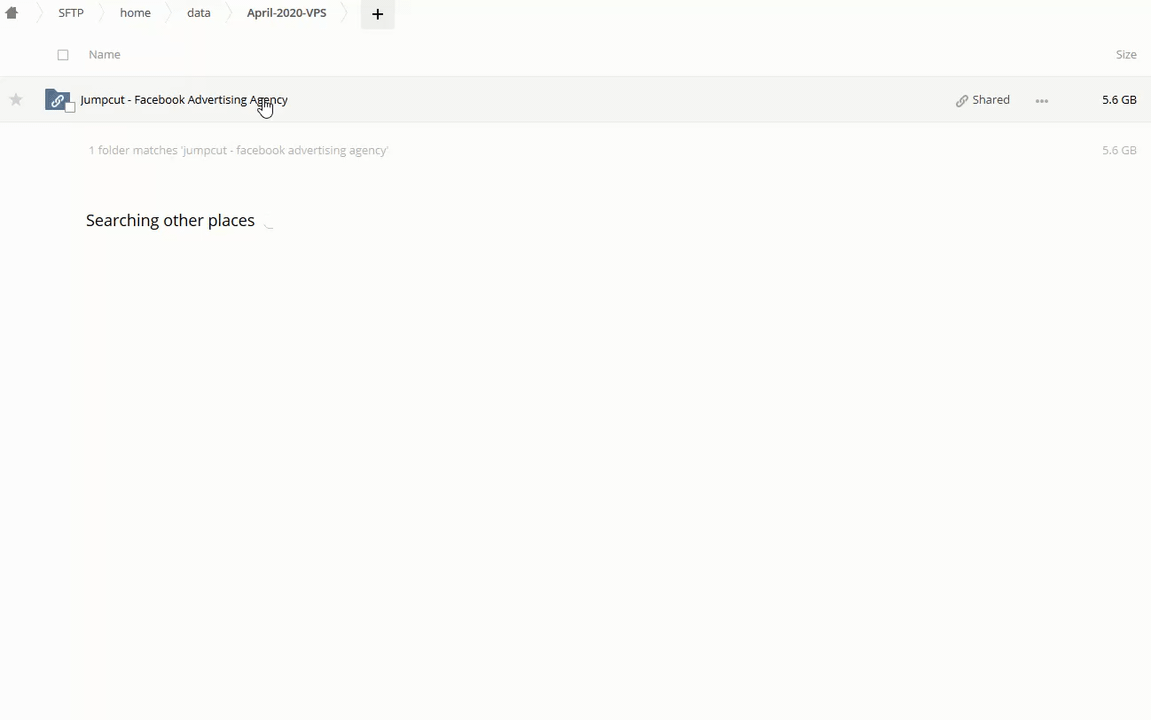This screenshot has height=720, width=1151.
Task: Open Jumpcut - Facebook Advertising Agency folder
Action: (184, 100)
